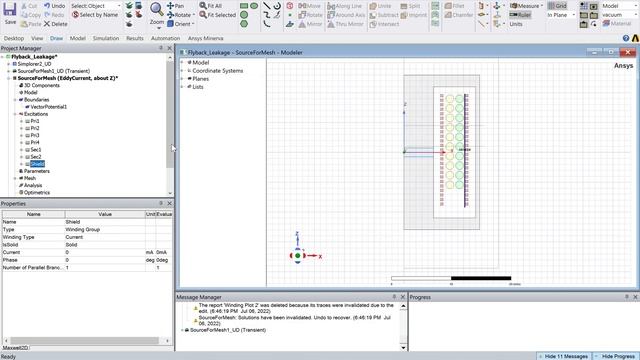Click the Fillet tool

455,6
